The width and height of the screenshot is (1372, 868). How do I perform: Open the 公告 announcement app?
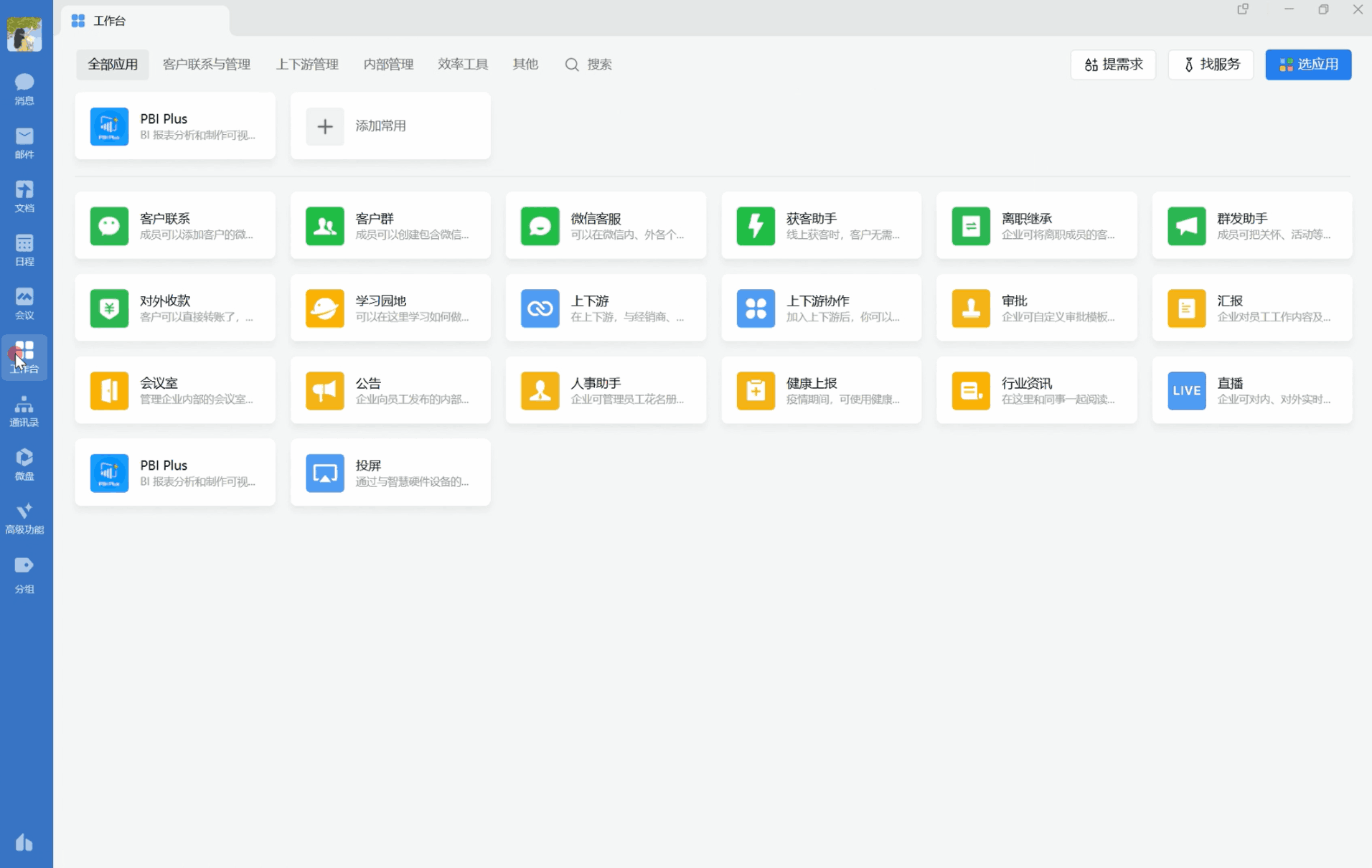point(390,390)
